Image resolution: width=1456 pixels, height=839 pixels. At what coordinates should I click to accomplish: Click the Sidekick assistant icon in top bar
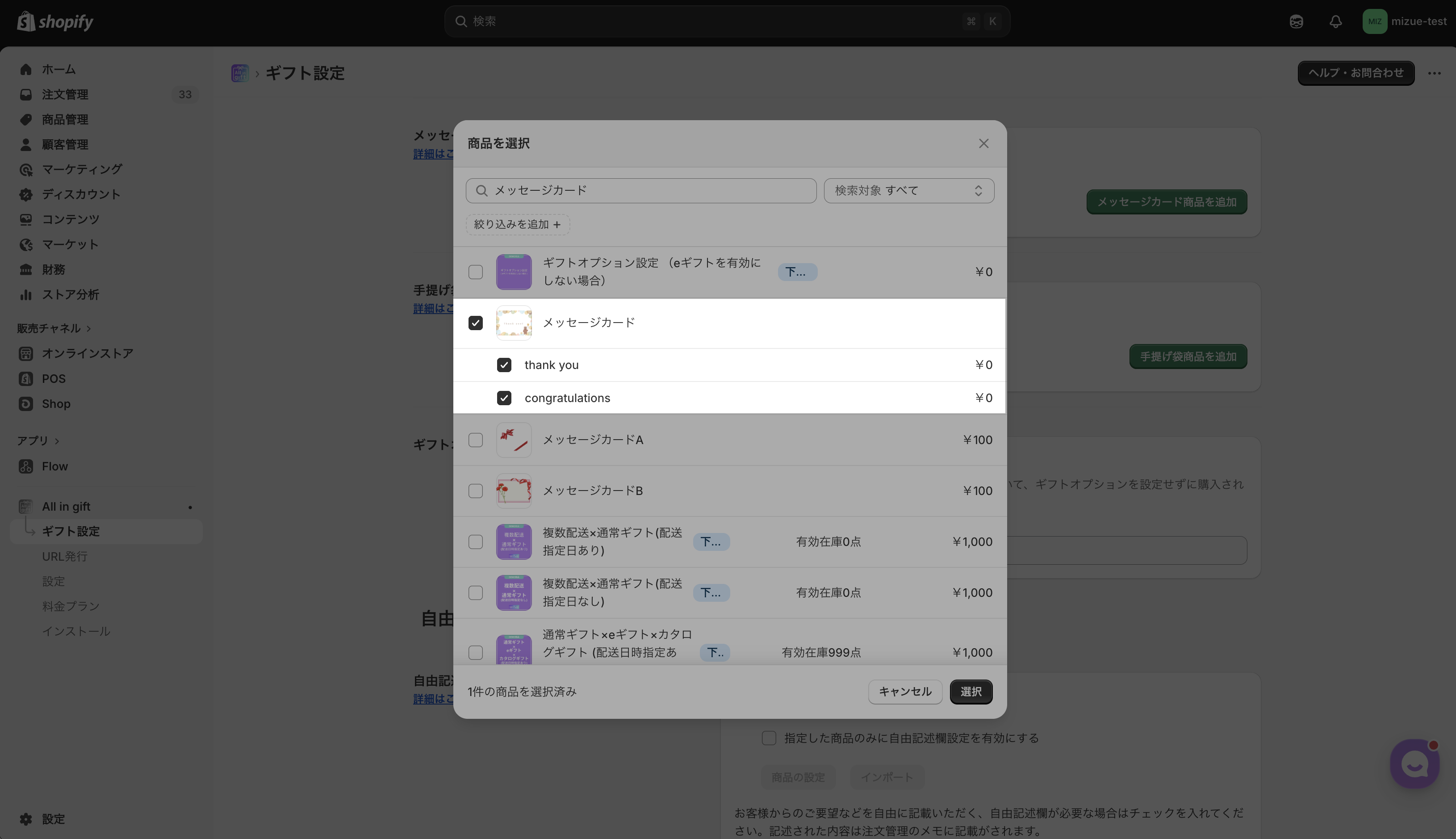click(1296, 22)
